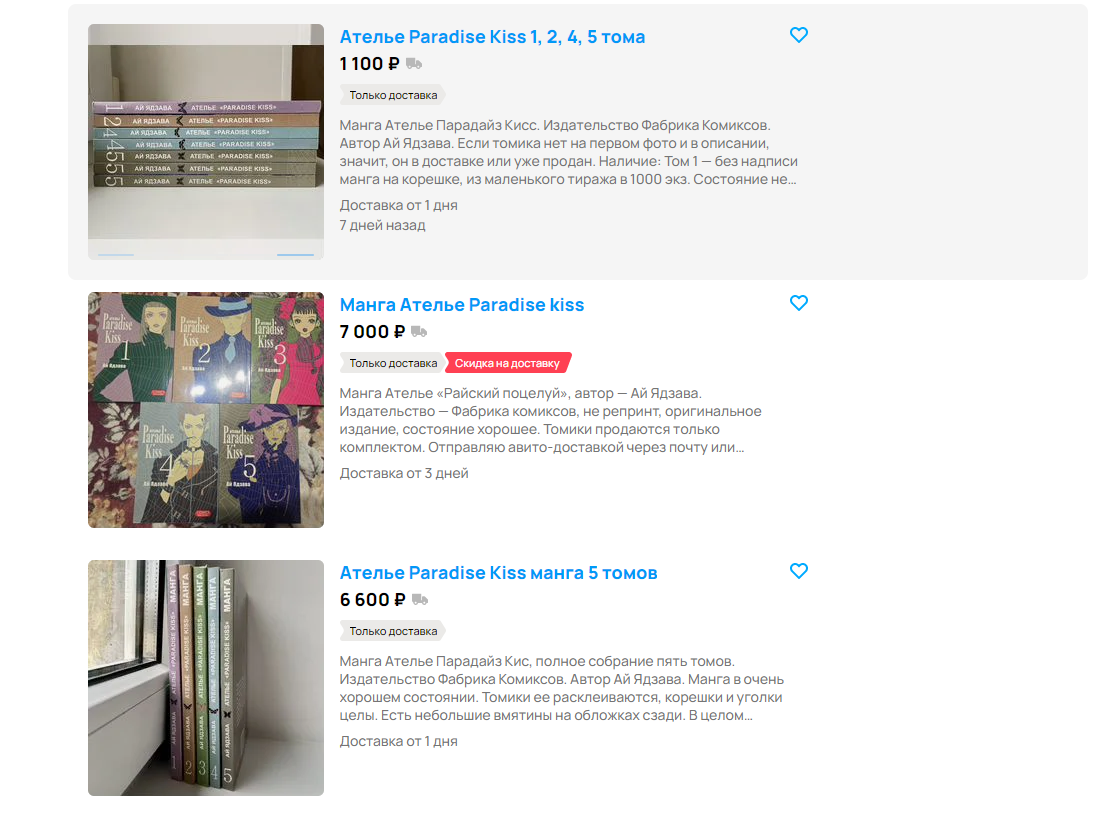Add the 7 000 ₽ manga listing to favorites
The width and height of the screenshot is (1094, 827).
tap(799, 303)
